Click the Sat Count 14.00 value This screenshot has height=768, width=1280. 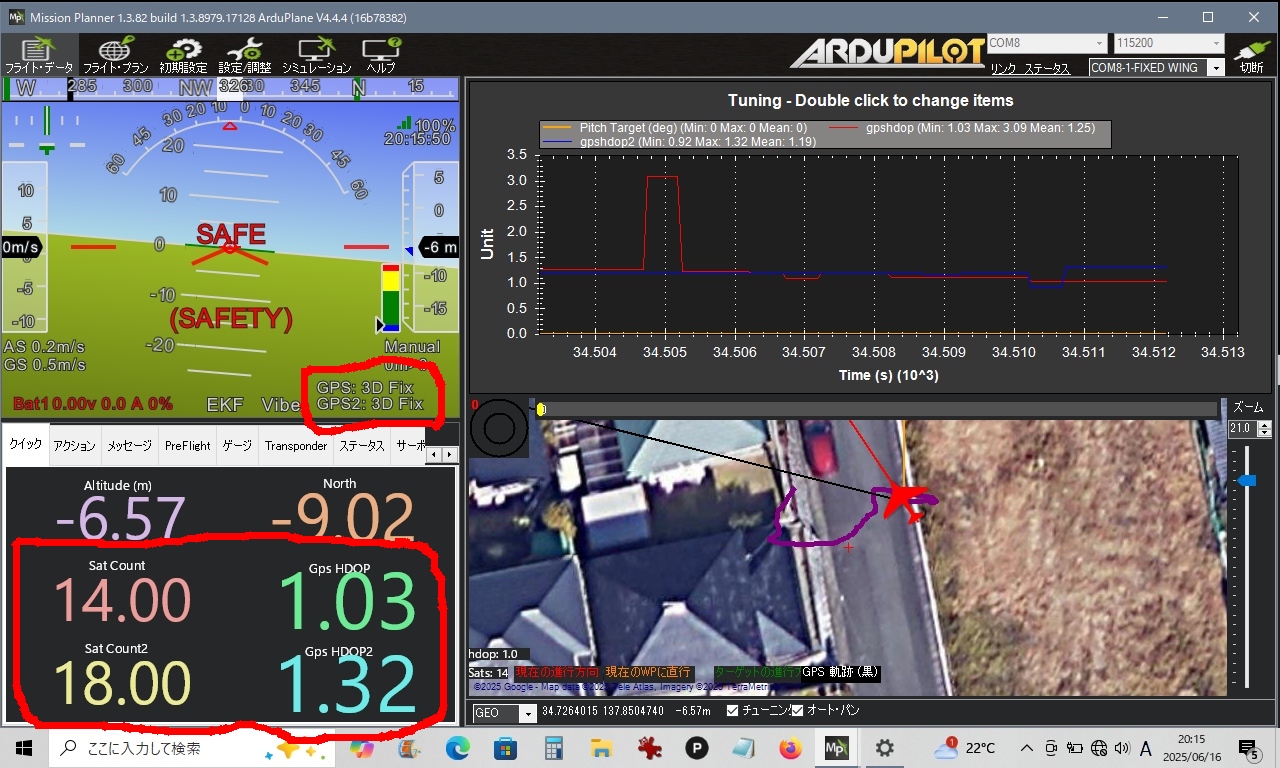click(121, 600)
